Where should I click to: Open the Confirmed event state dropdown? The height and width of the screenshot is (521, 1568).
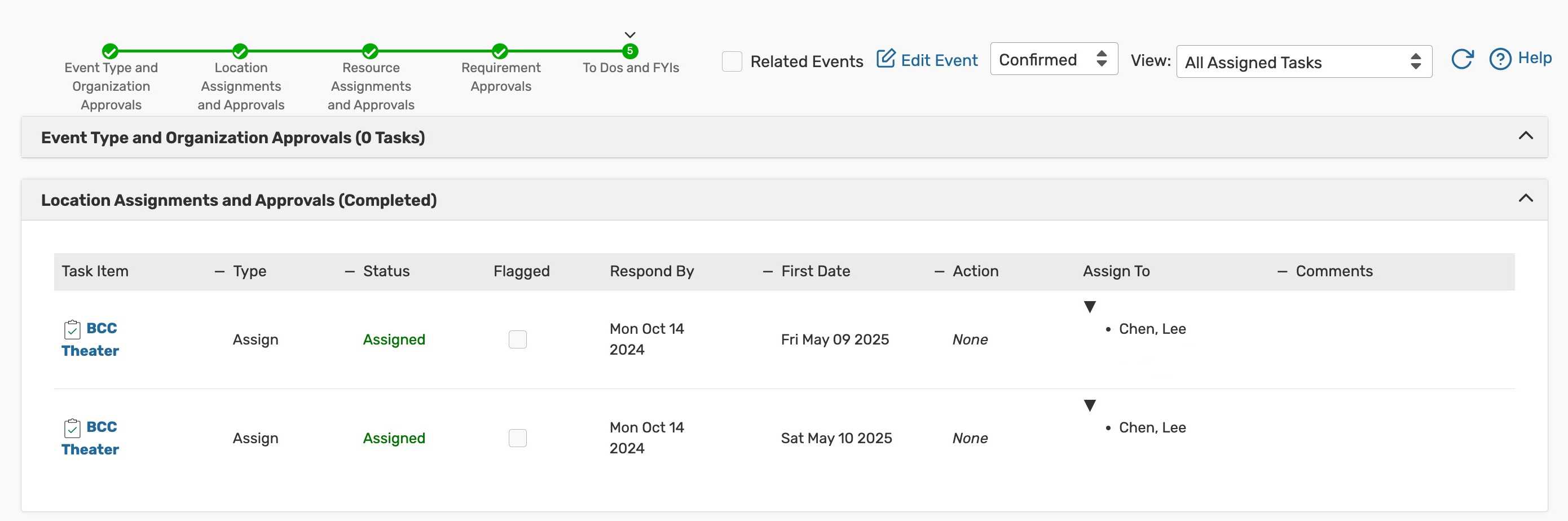(1054, 59)
